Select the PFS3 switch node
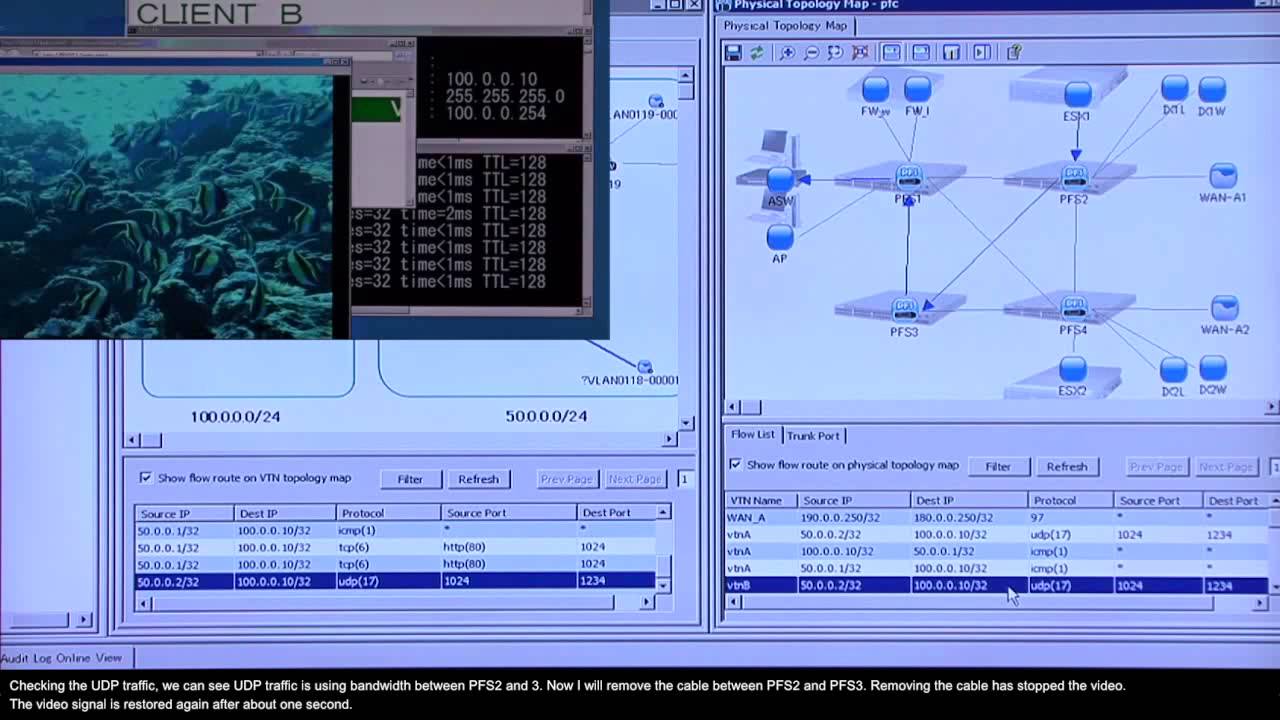The height and width of the screenshot is (720, 1280). 903,308
